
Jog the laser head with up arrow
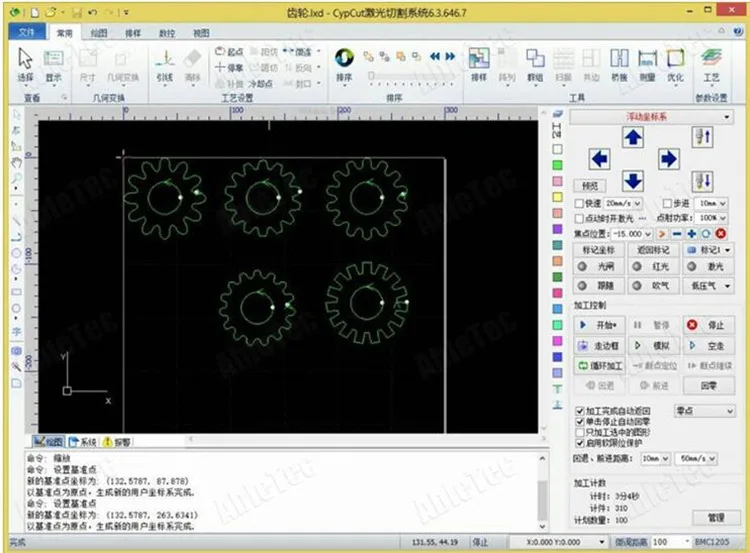pos(633,137)
